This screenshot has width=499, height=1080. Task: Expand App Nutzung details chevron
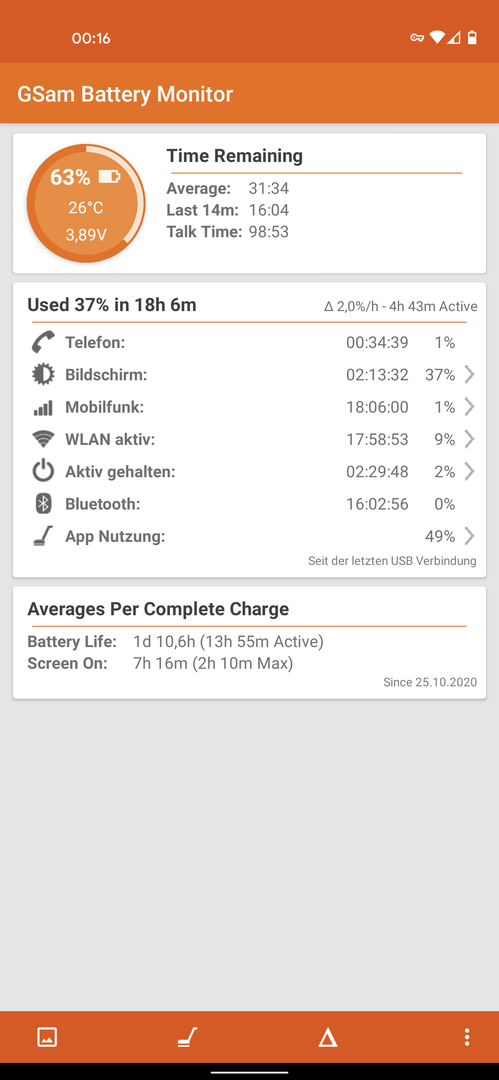tap(469, 537)
